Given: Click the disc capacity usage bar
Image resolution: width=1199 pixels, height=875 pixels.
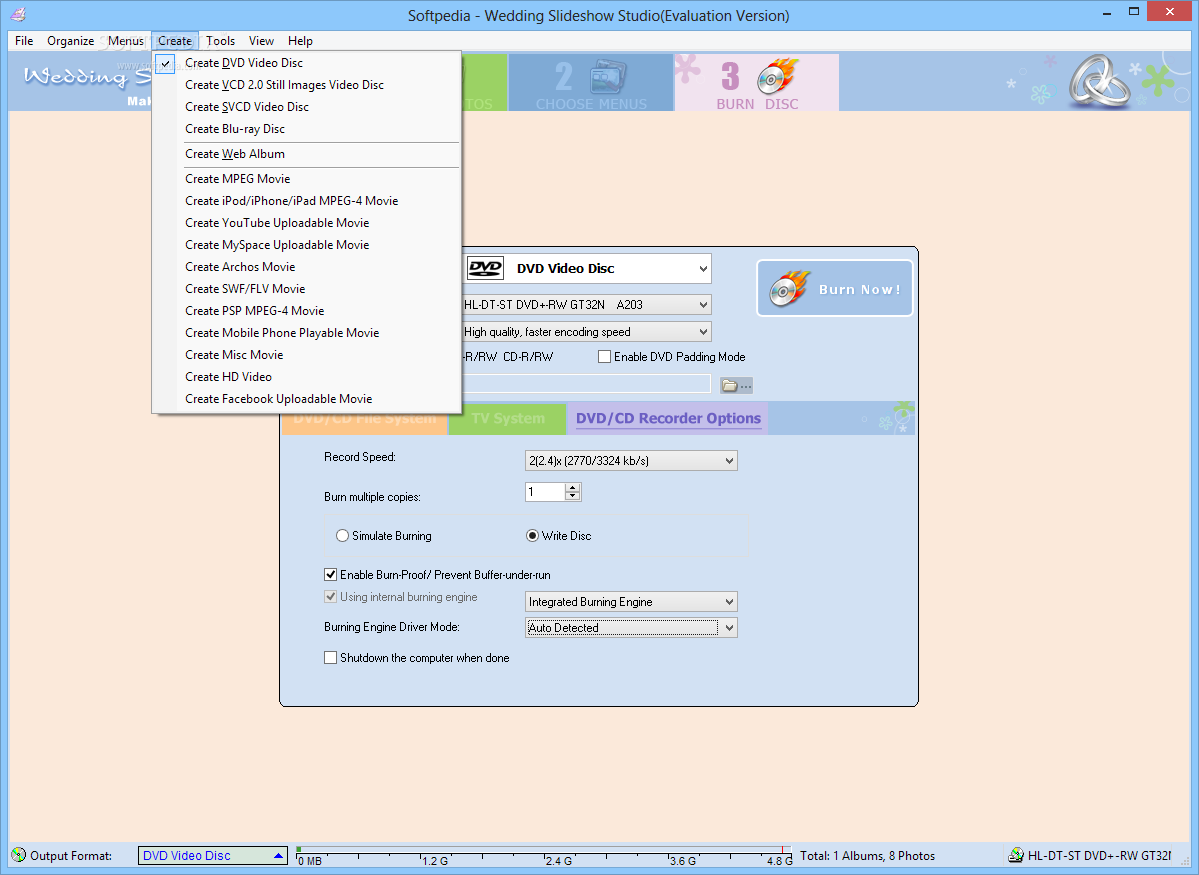Looking at the screenshot, I should [x=544, y=856].
